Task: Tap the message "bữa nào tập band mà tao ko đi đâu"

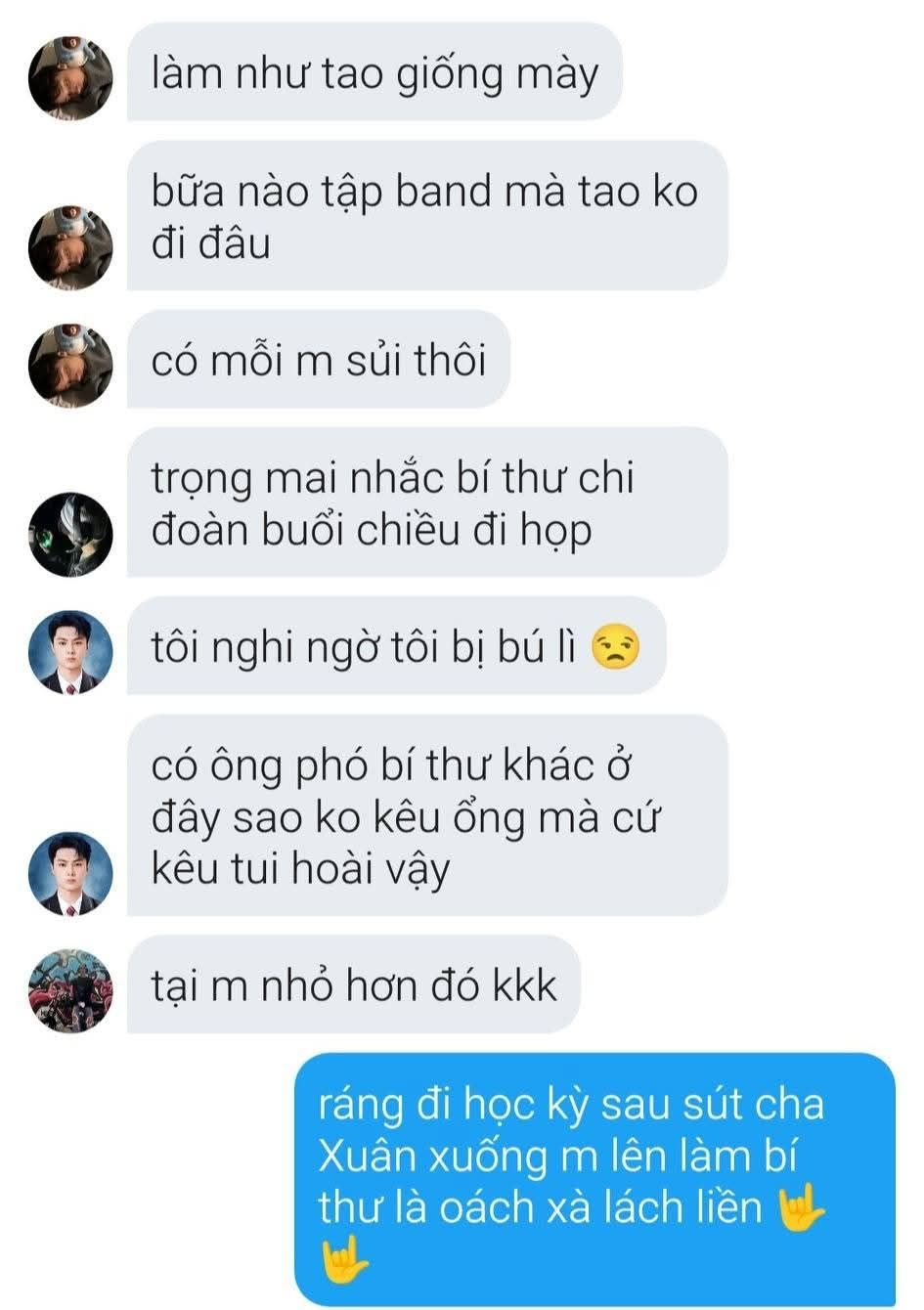Action: (427, 216)
